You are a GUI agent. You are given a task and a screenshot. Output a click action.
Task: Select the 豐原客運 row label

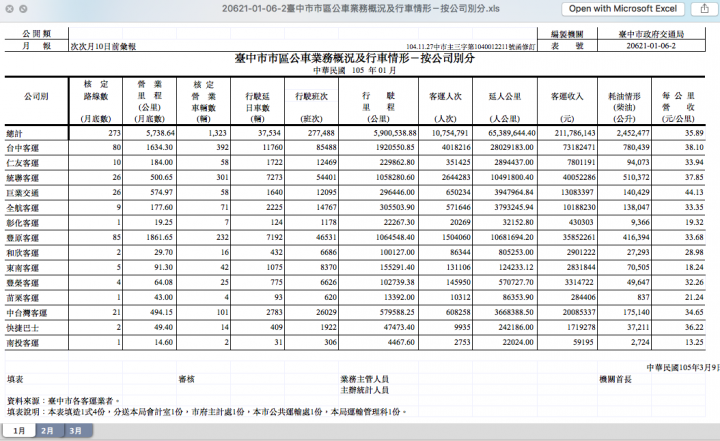pos(22,238)
